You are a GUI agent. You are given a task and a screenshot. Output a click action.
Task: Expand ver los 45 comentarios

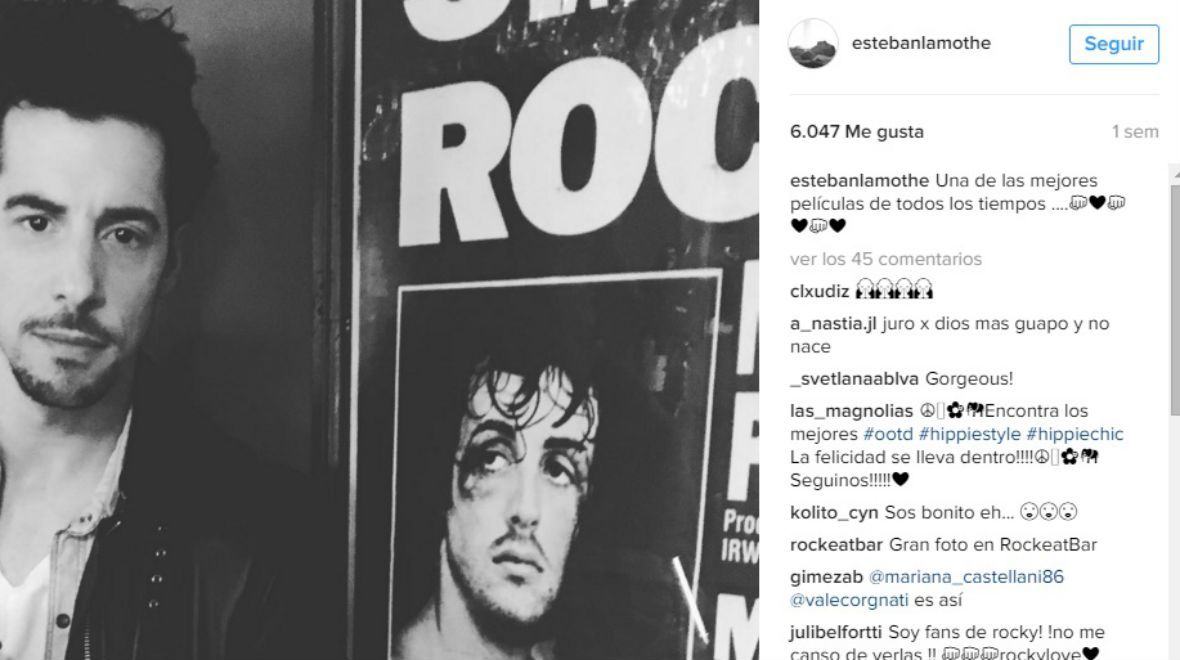coord(886,259)
